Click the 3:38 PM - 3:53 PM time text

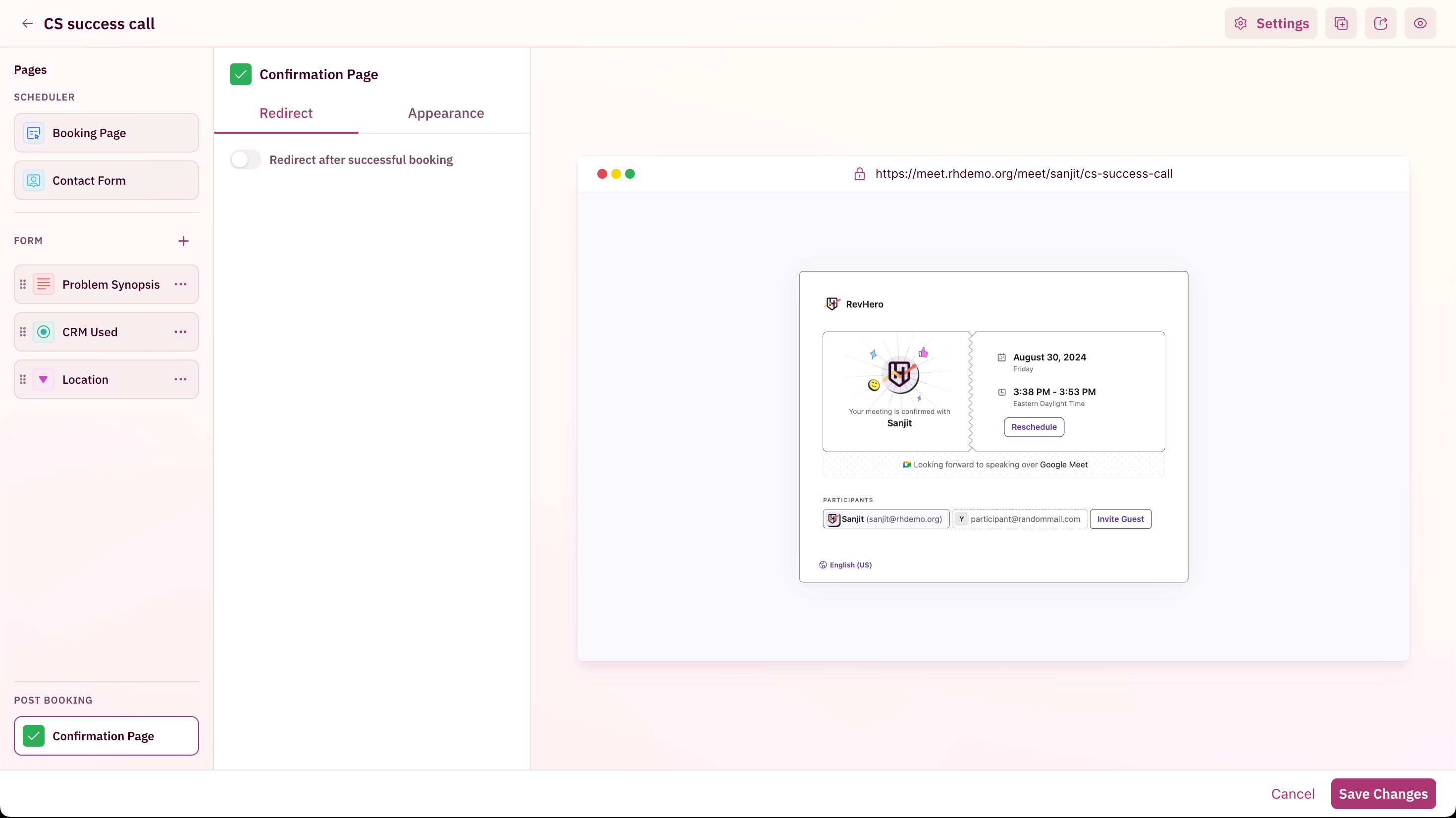(1054, 392)
